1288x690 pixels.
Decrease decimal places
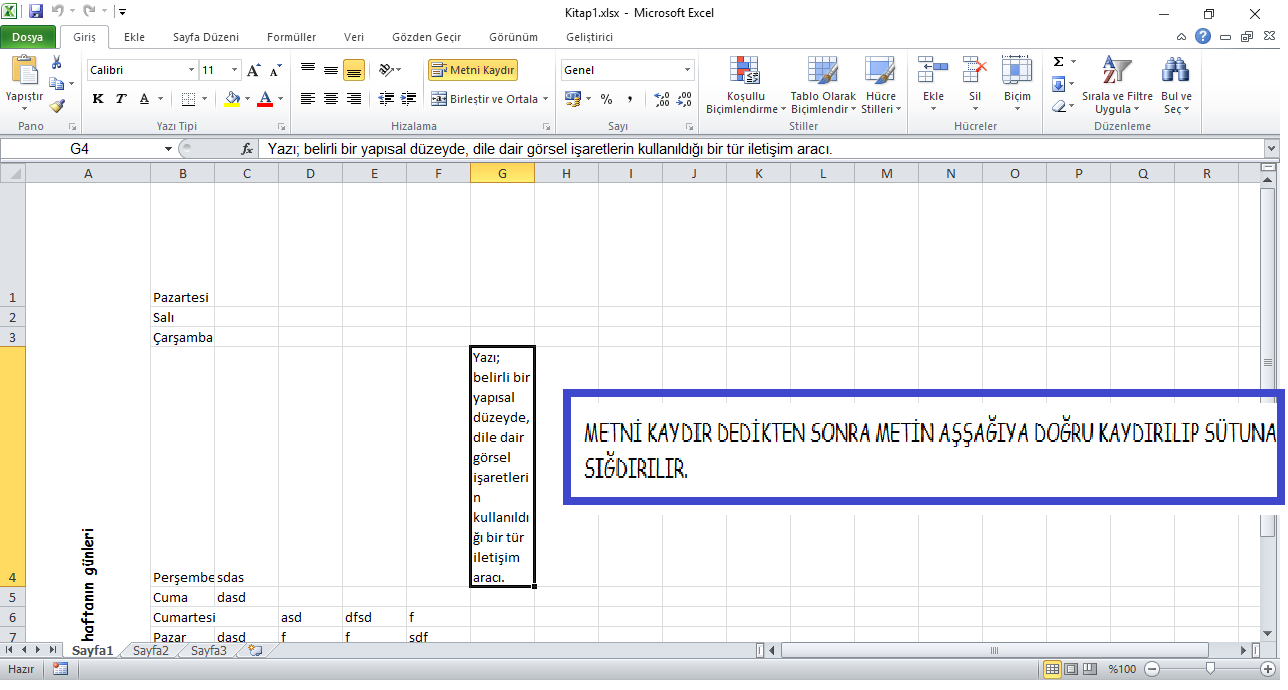click(x=684, y=98)
